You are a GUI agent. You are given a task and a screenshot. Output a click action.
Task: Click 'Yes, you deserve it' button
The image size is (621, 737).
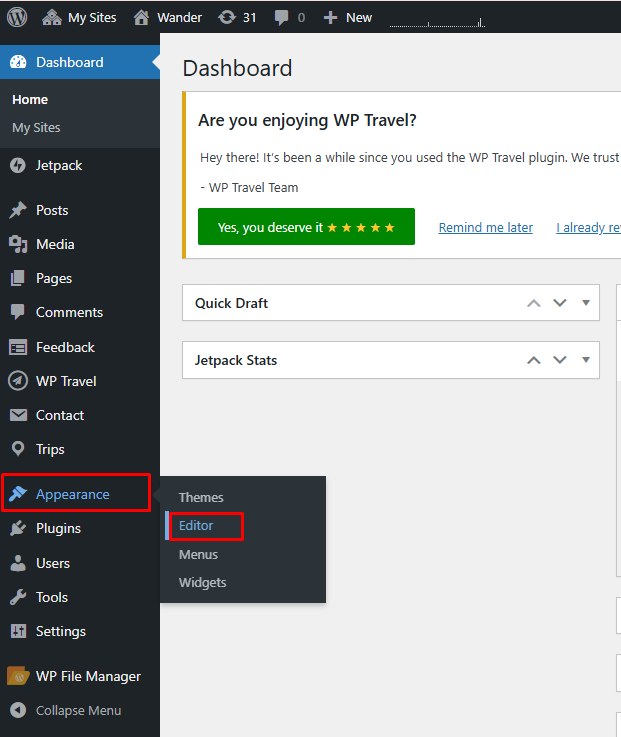[307, 227]
